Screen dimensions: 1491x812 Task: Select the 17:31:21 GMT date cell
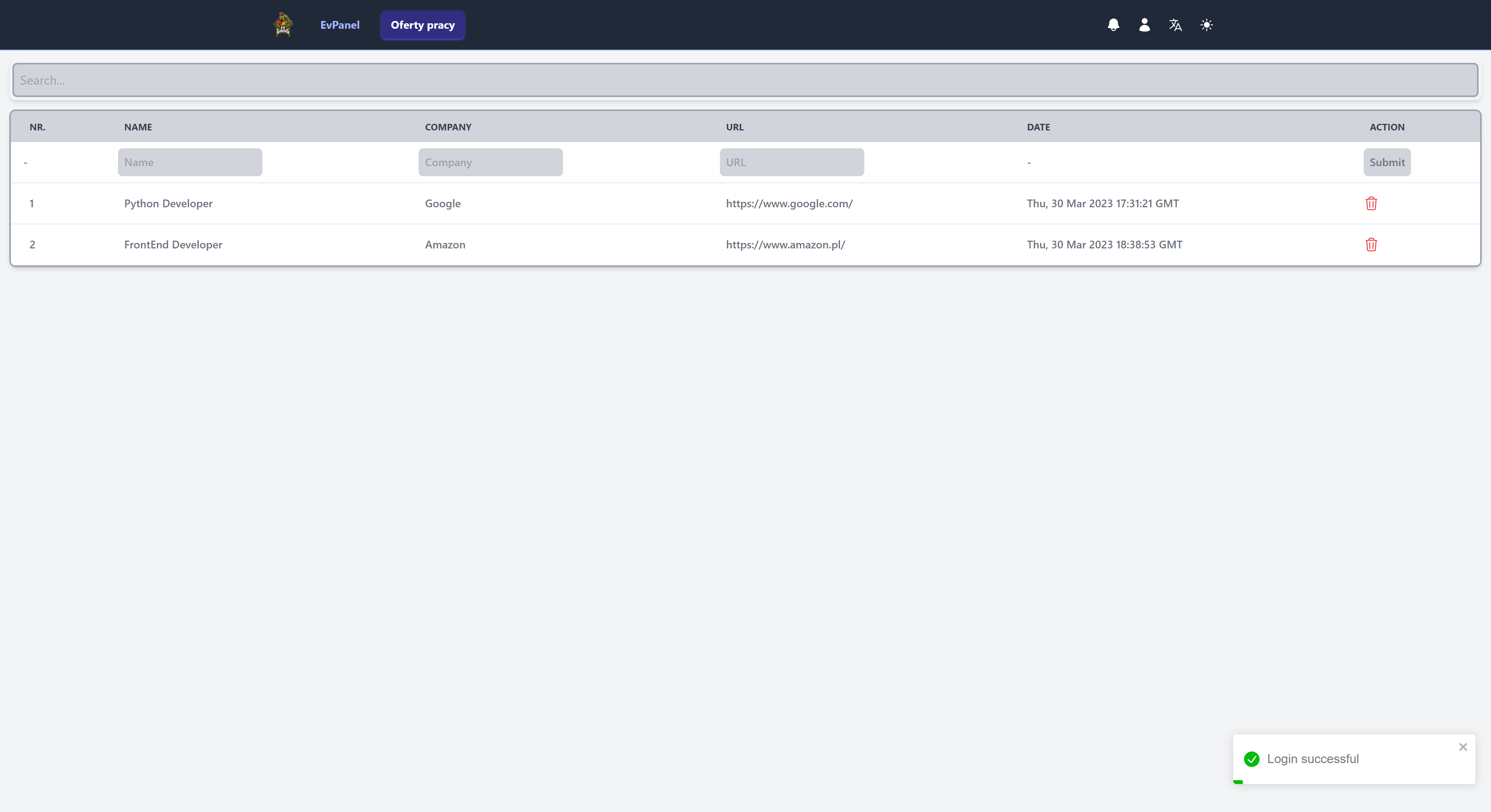click(1103, 203)
